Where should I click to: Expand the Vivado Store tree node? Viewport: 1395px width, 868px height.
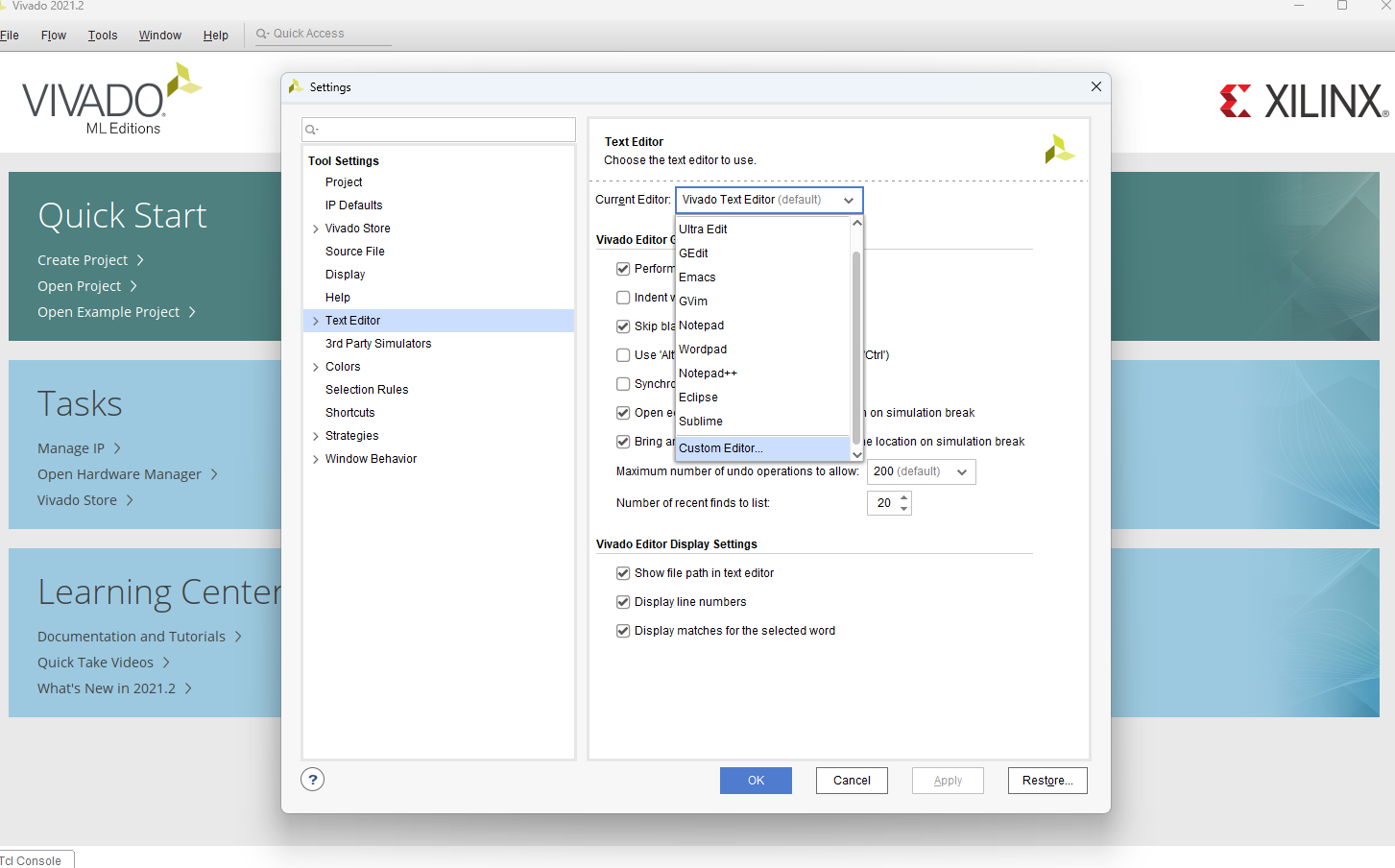coord(316,229)
